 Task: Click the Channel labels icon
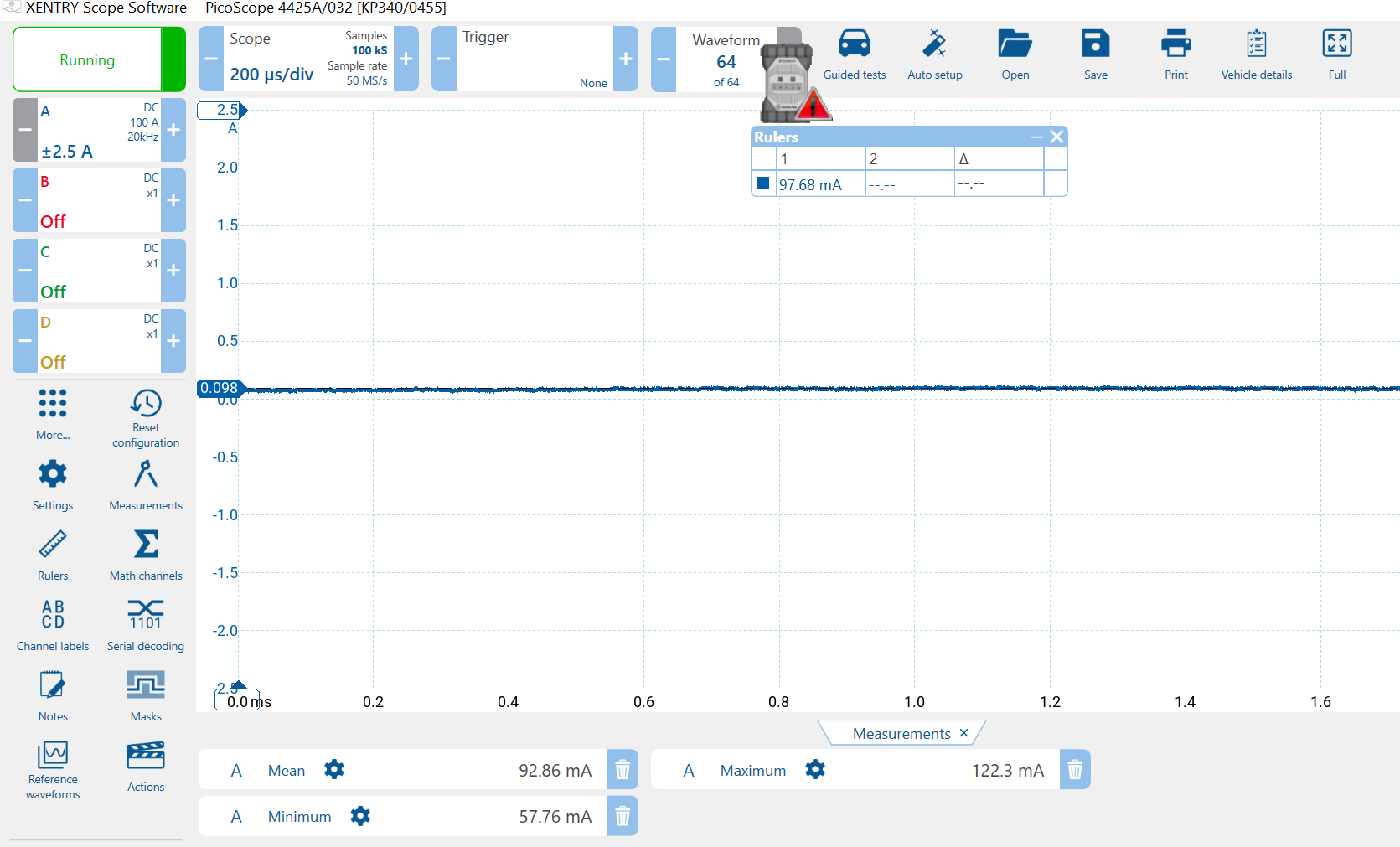53,624
